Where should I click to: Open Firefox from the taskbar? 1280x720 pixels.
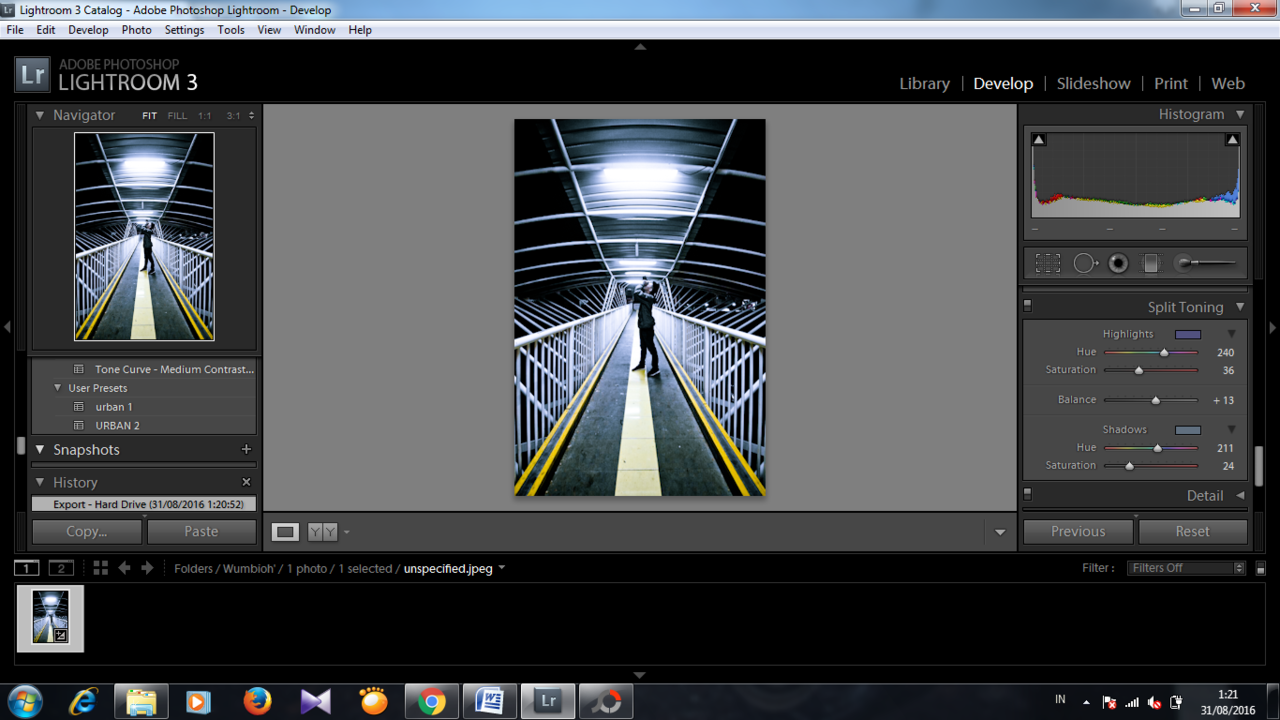(257, 701)
